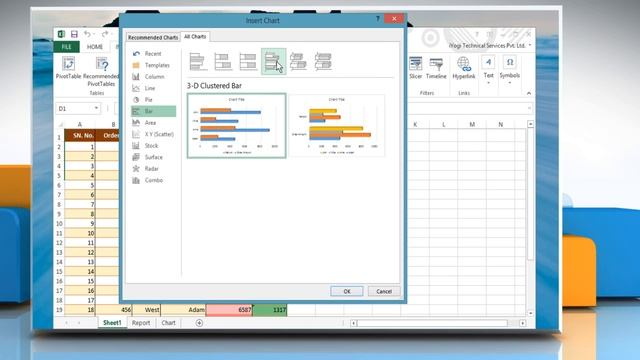
Task: Open the account name dropdown
Action: [530, 45]
